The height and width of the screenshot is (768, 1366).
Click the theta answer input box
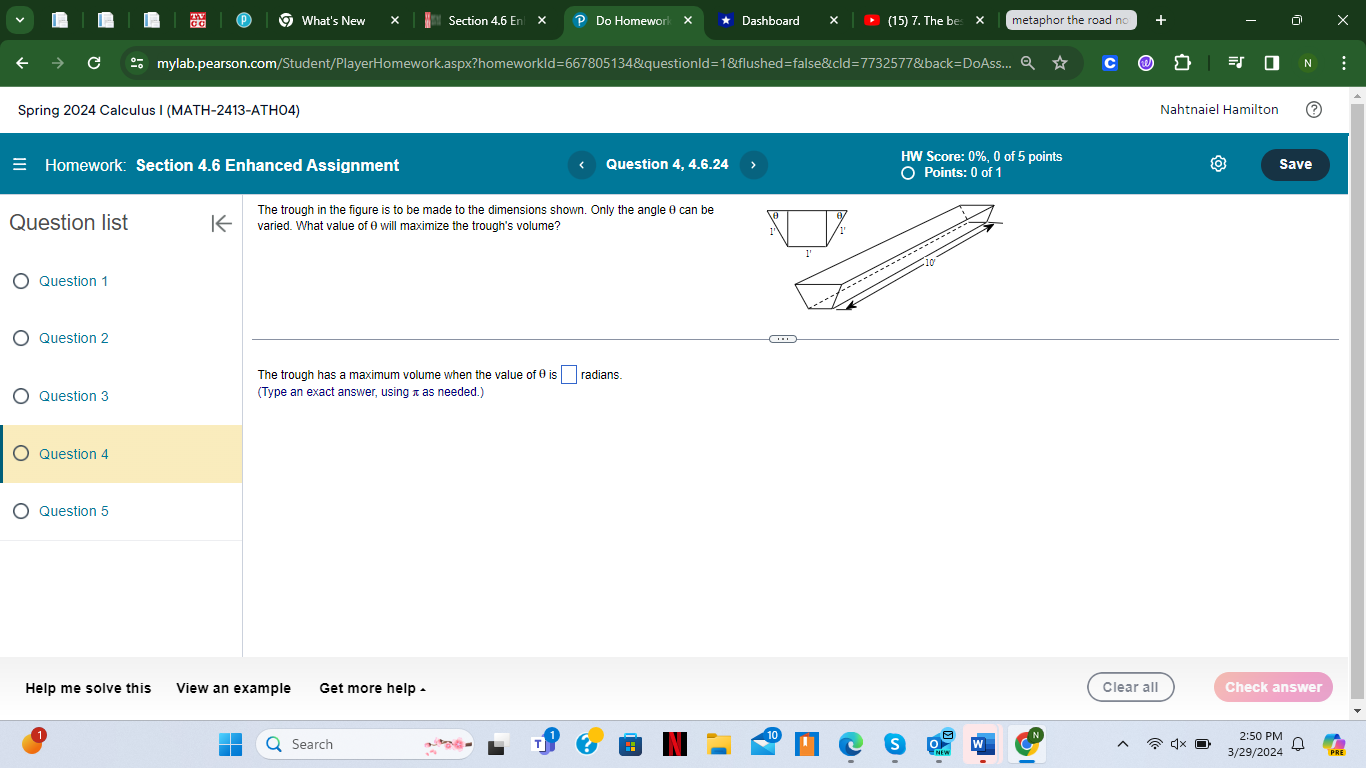[x=569, y=375]
